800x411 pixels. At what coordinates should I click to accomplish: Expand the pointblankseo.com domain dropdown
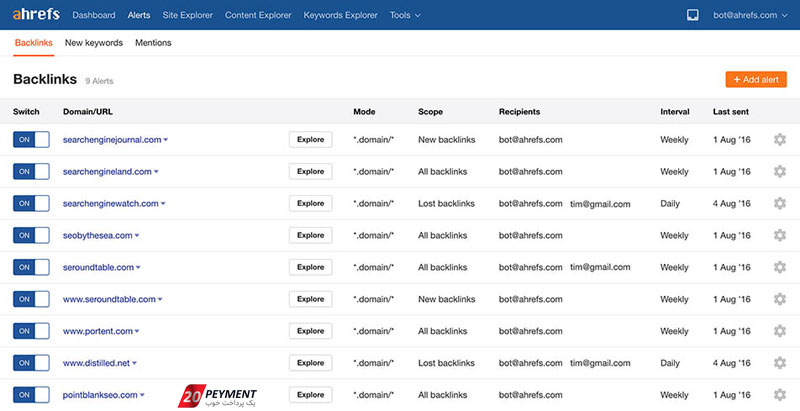142,395
